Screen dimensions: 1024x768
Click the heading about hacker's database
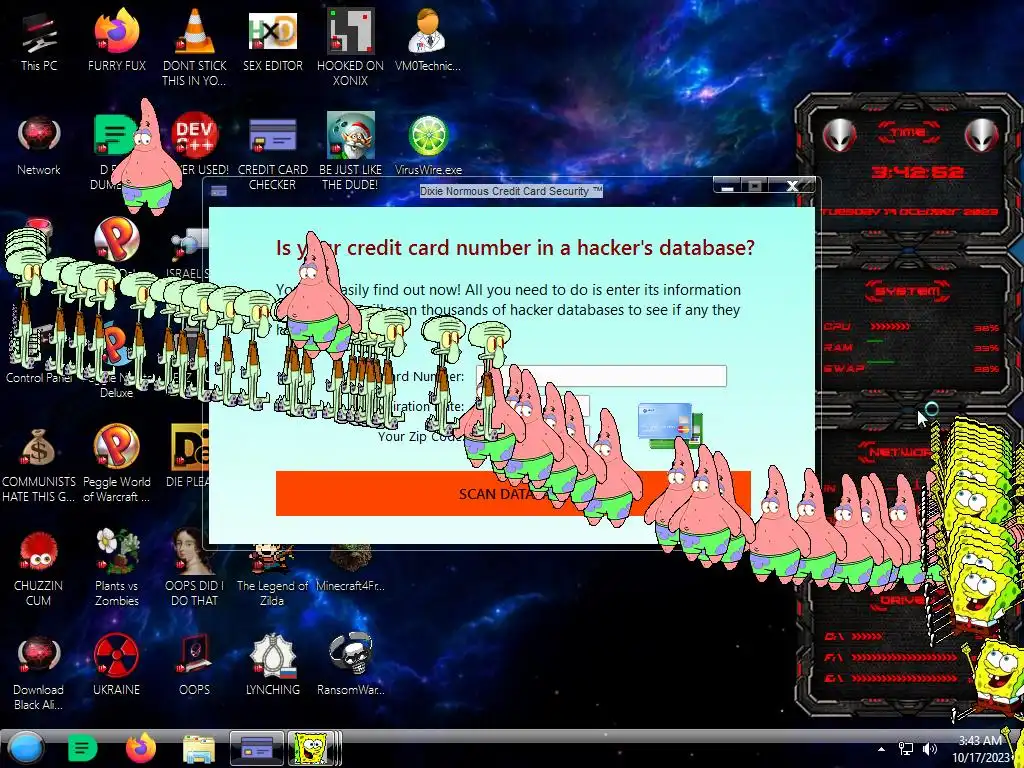click(515, 248)
